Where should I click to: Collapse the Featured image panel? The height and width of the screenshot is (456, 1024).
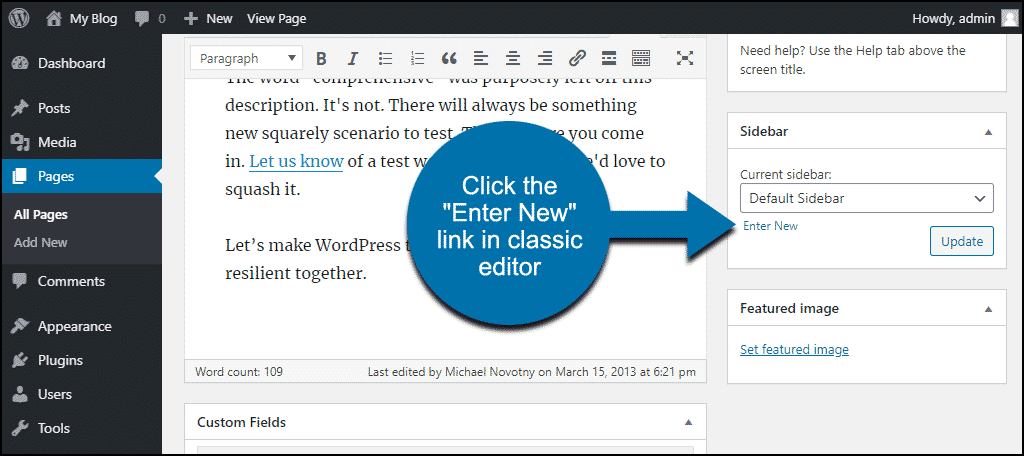[988, 308]
